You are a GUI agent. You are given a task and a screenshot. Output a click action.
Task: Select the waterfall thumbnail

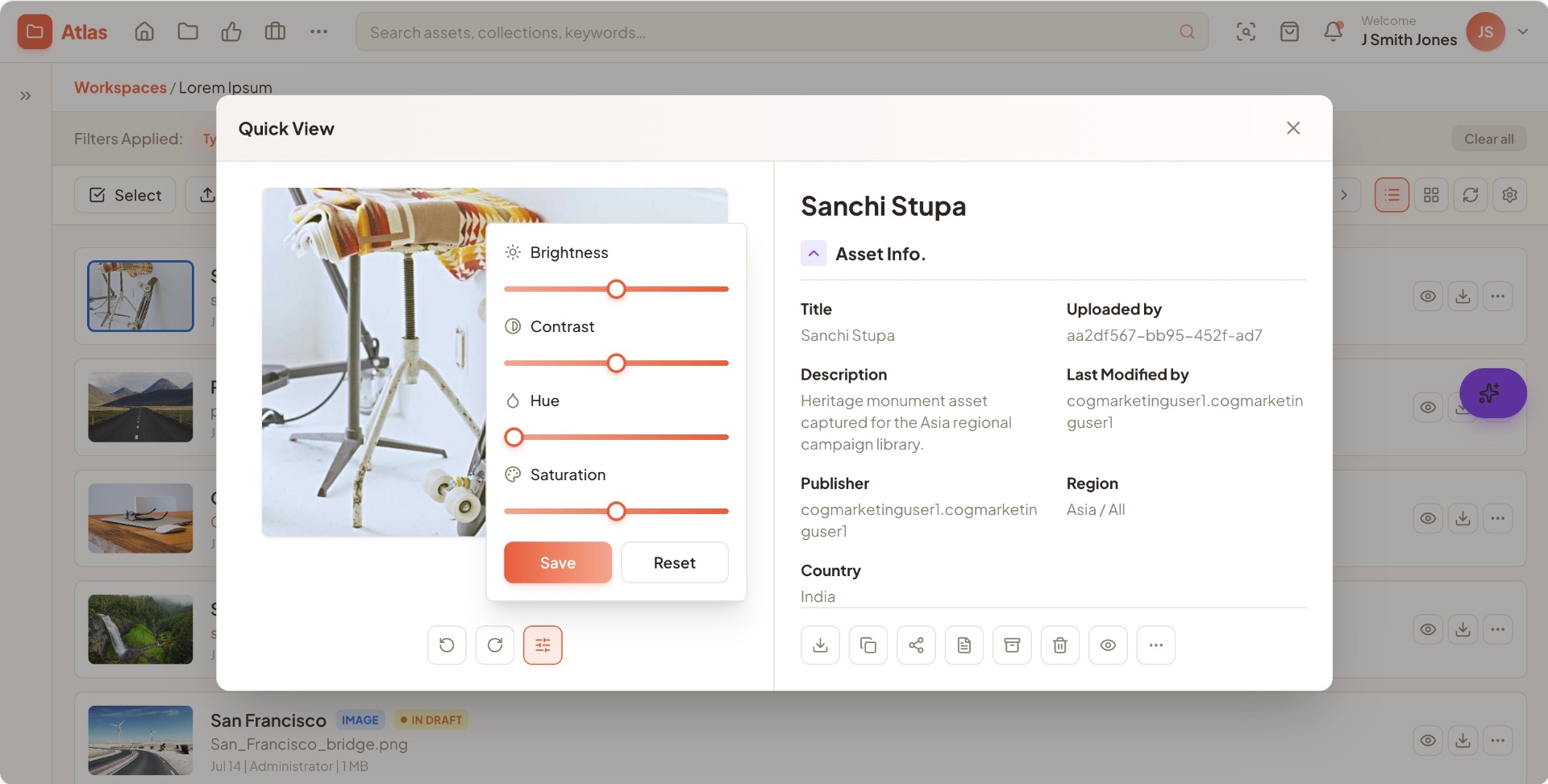pos(140,629)
